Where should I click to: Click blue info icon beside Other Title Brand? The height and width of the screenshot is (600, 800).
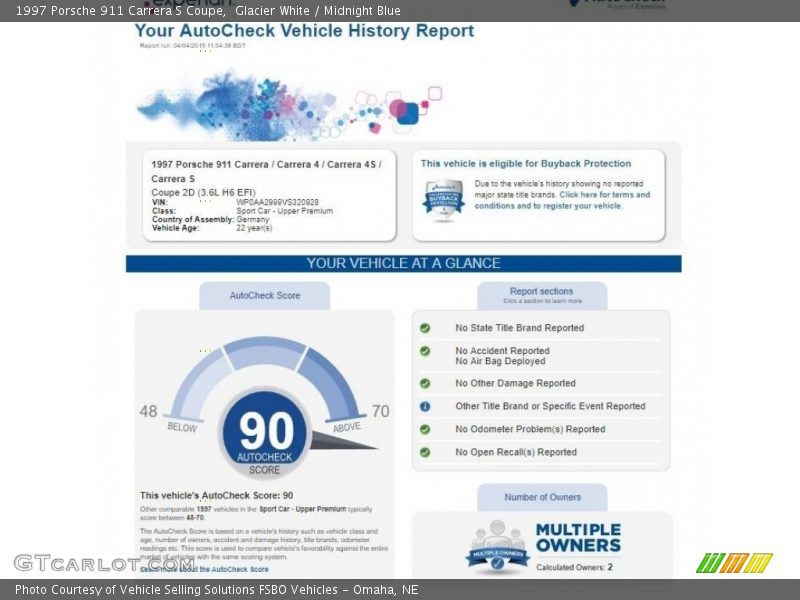[424, 406]
